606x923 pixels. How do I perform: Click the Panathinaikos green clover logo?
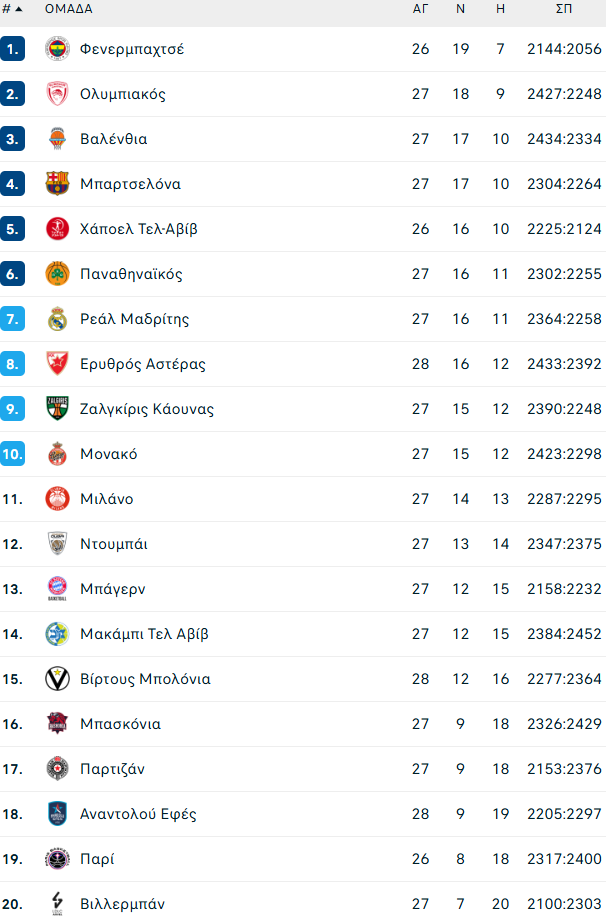pos(57,274)
